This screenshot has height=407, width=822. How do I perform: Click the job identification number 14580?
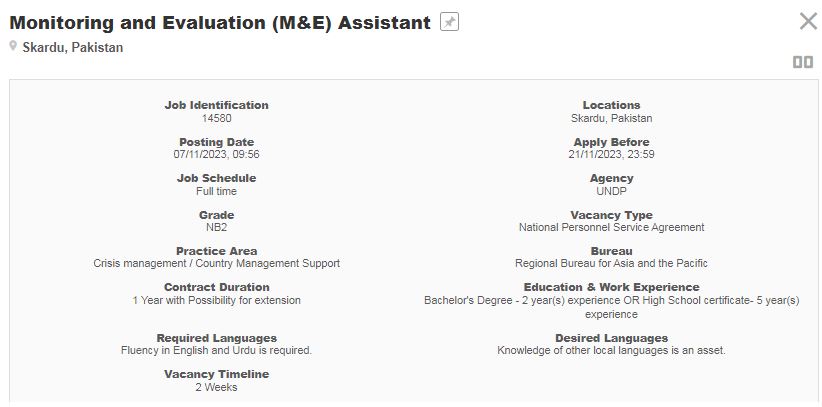pos(216,118)
